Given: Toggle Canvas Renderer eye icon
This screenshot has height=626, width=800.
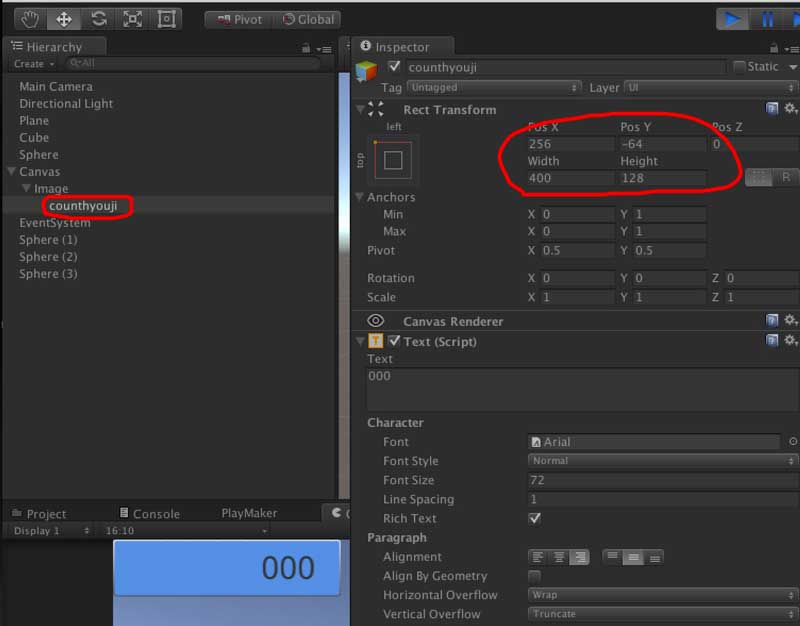Looking at the screenshot, I should click(x=376, y=321).
